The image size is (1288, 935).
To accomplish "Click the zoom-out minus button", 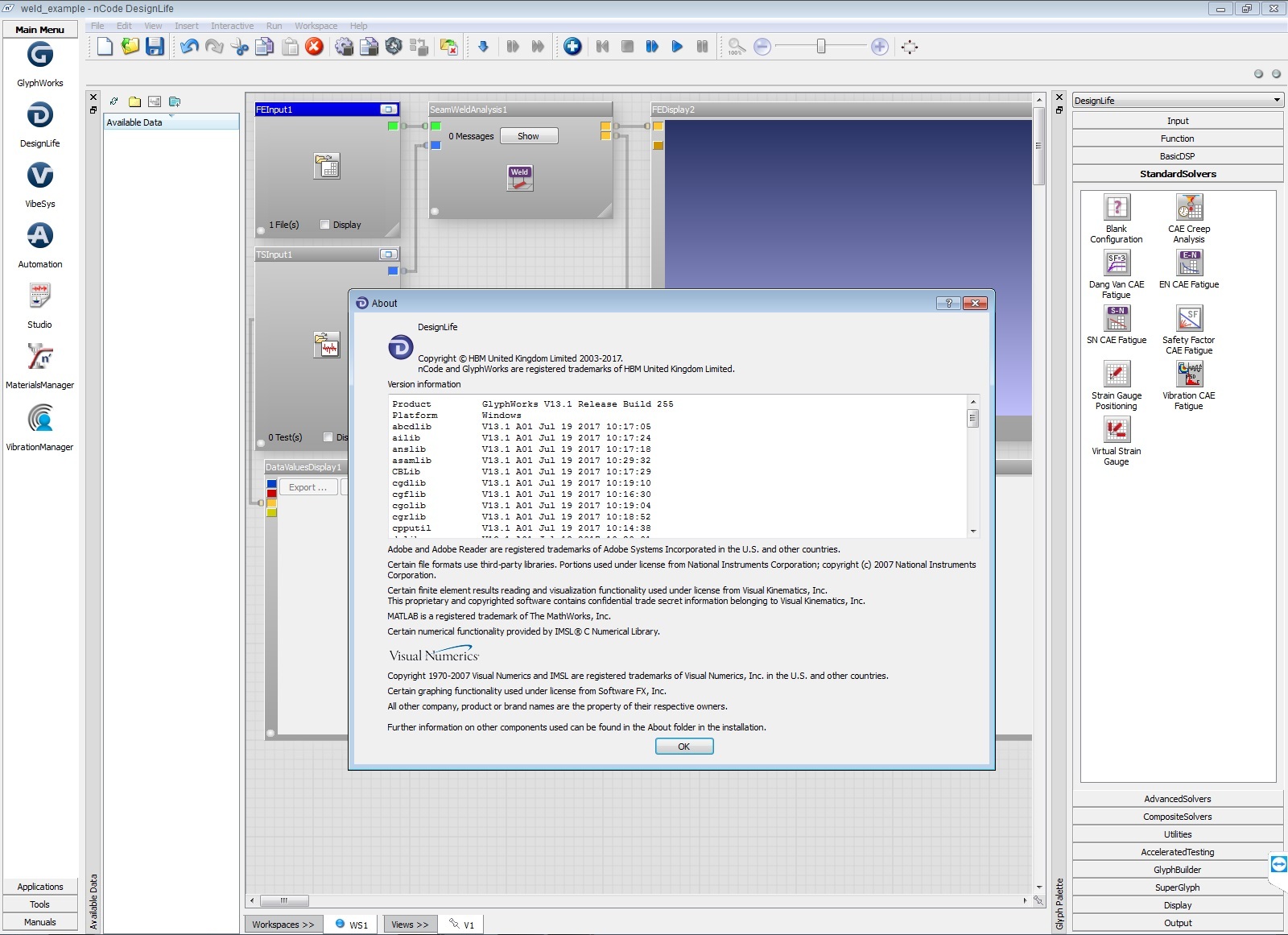I will pyautogui.click(x=762, y=47).
